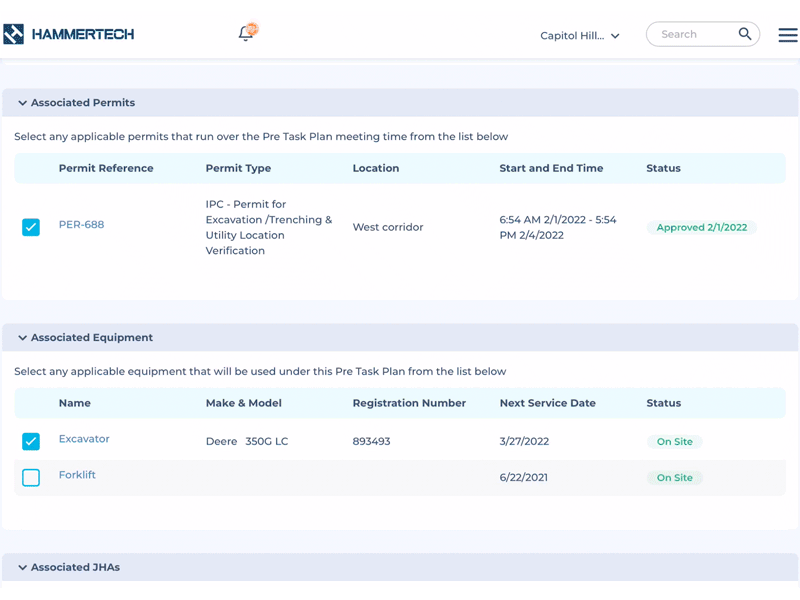Click the Forklift On Site status badge
The image size is (800, 600).
coord(674,478)
